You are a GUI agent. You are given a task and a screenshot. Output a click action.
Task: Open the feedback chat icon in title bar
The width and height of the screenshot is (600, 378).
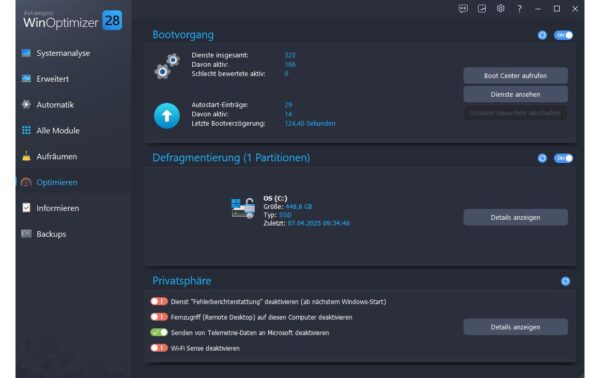463,9
